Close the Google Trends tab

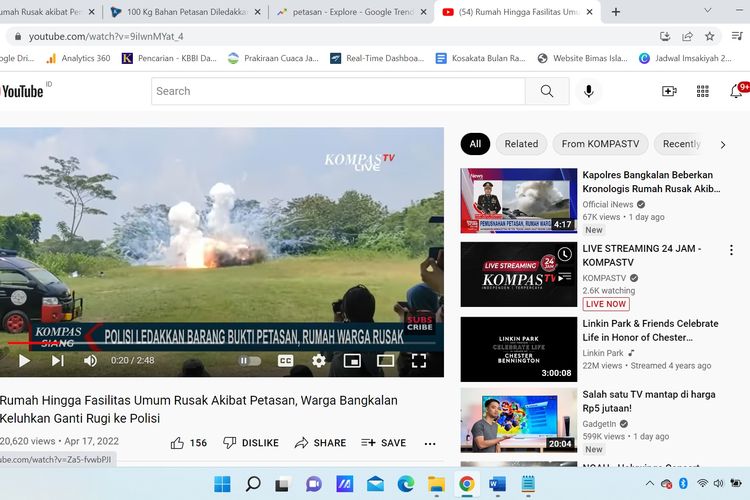click(x=423, y=12)
